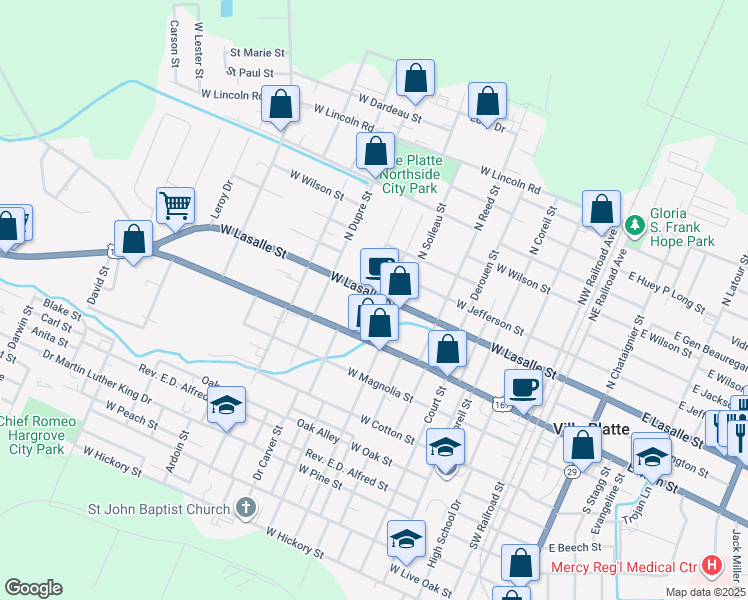Click the shopping cart marker near Leroy Dr
This screenshot has width=748, height=600.
pos(175,205)
